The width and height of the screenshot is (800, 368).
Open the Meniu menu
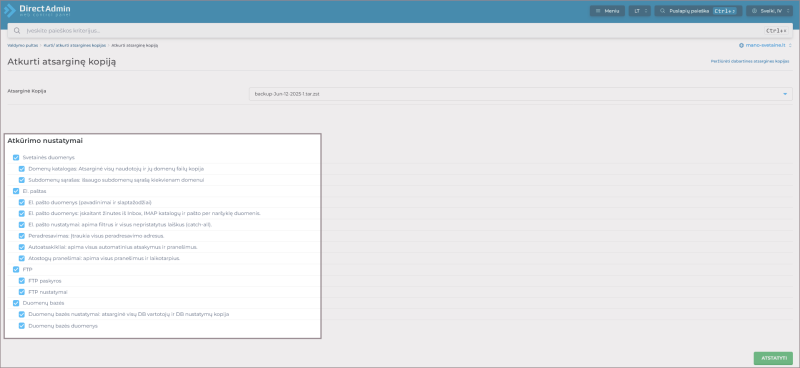(607, 11)
